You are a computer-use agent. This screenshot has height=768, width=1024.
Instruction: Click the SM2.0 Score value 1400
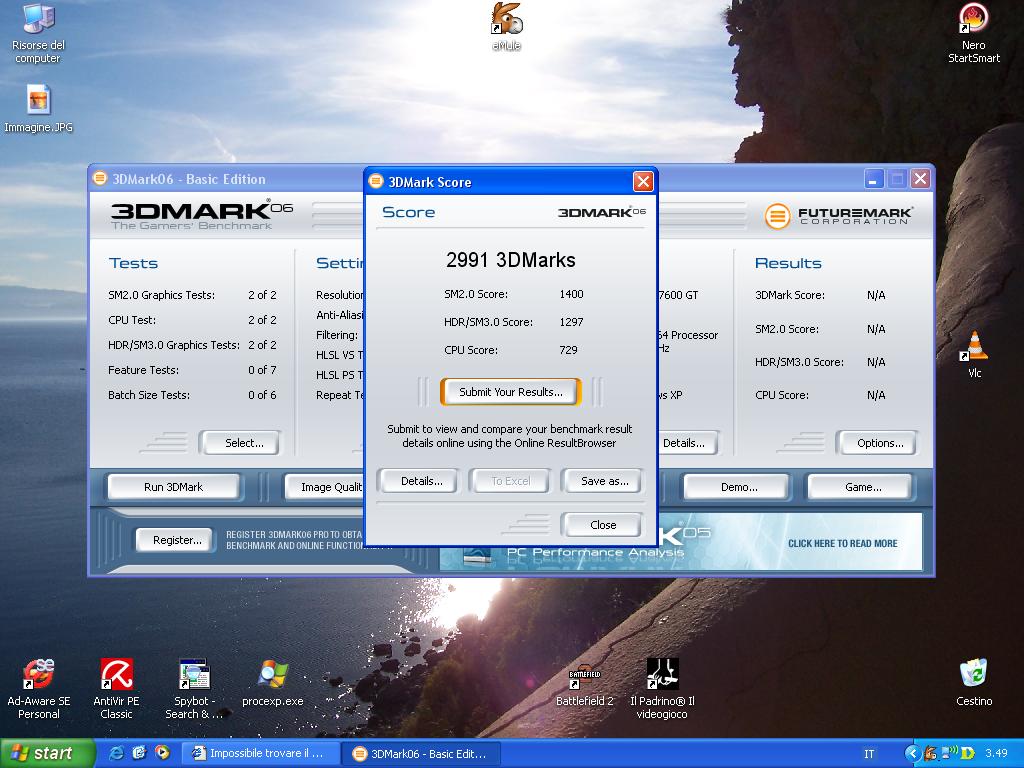571,295
